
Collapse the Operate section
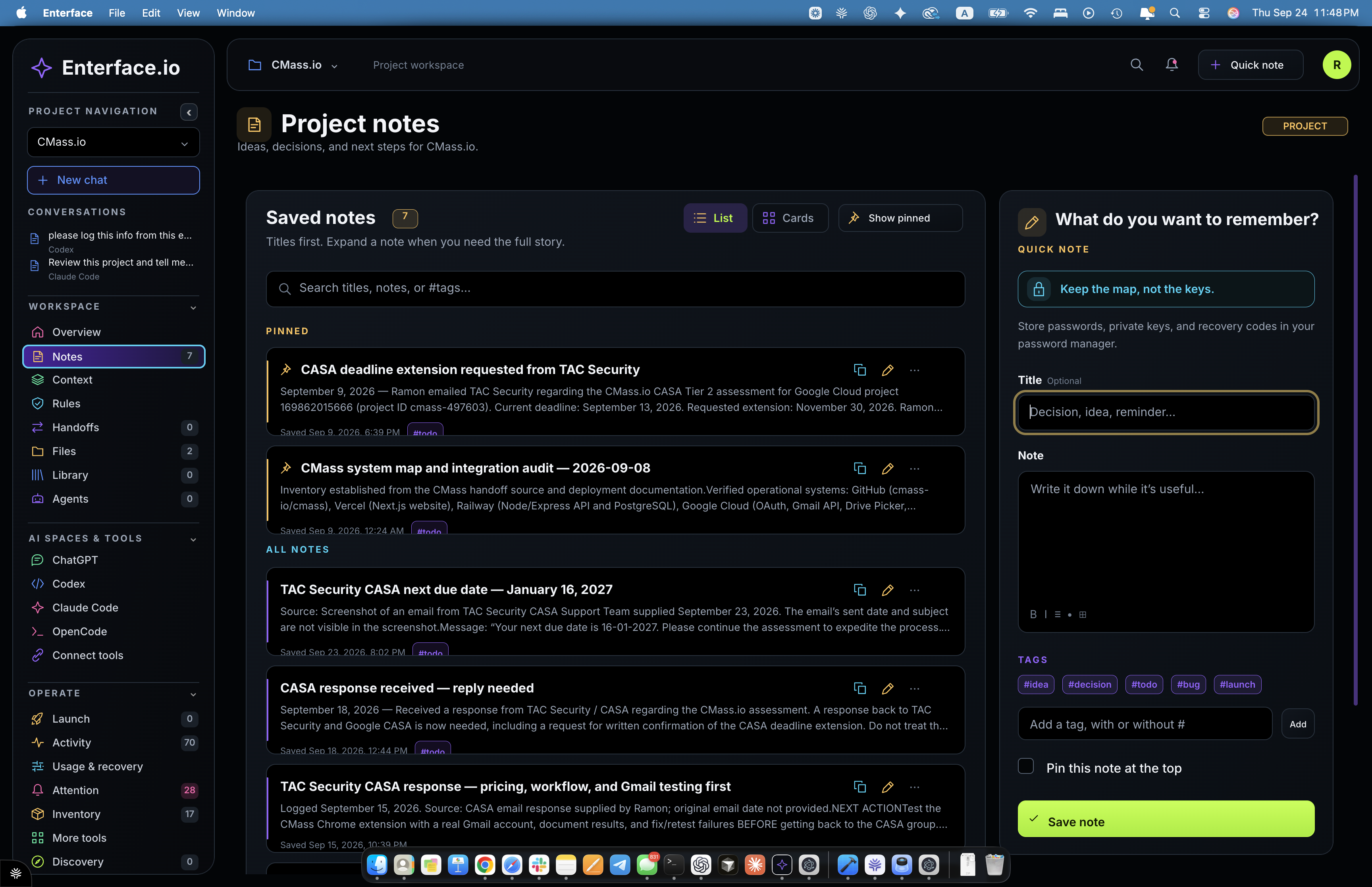193,694
